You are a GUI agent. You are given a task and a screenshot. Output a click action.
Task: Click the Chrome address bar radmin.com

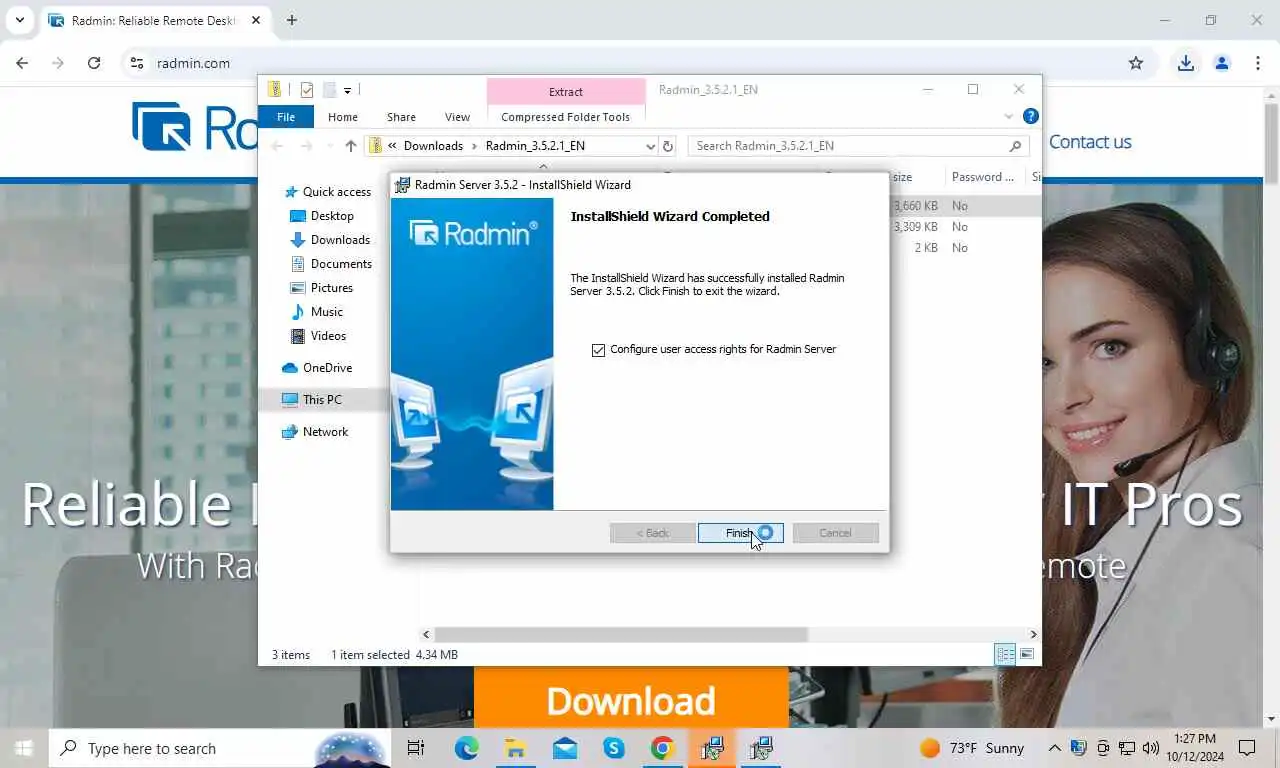193,63
